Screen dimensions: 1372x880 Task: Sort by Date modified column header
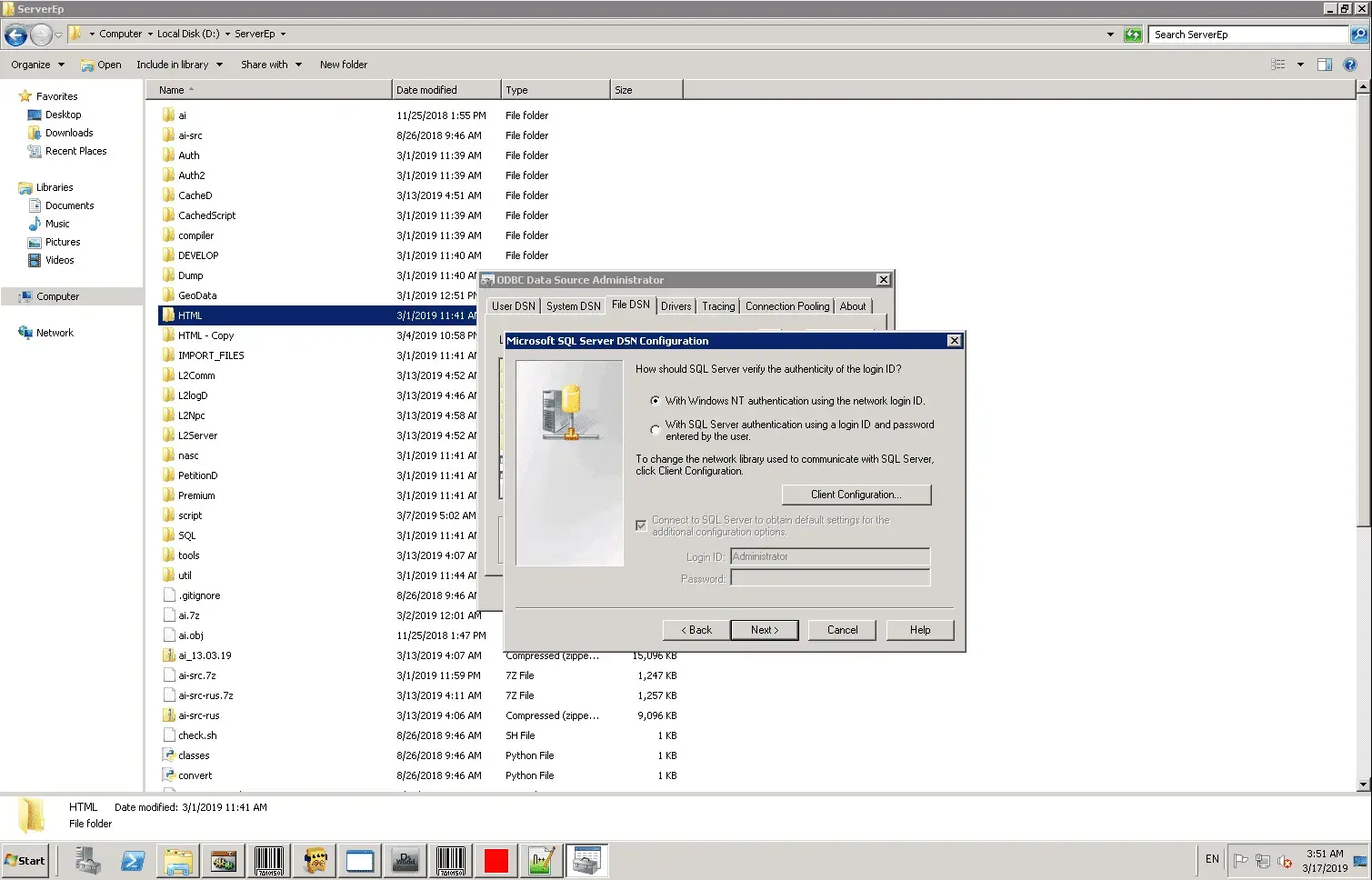click(x=446, y=90)
